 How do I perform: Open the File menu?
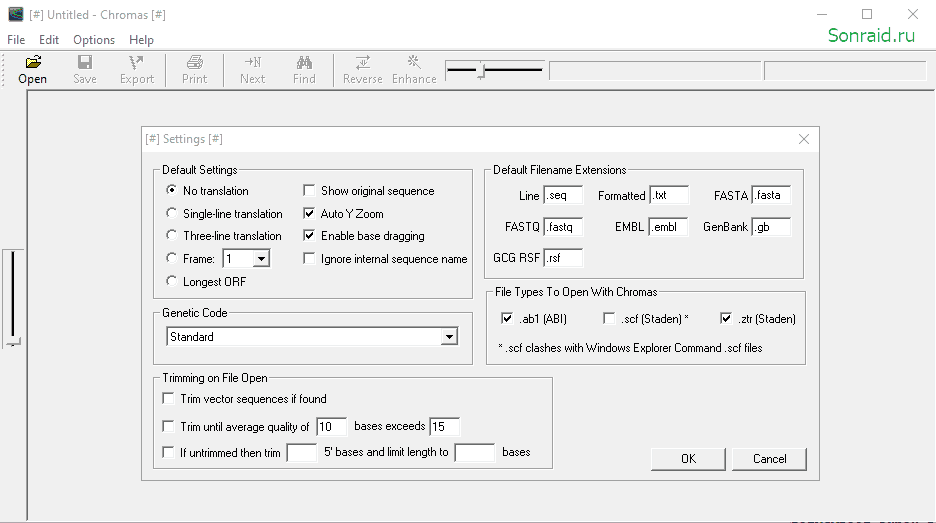click(x=16, y=40)
